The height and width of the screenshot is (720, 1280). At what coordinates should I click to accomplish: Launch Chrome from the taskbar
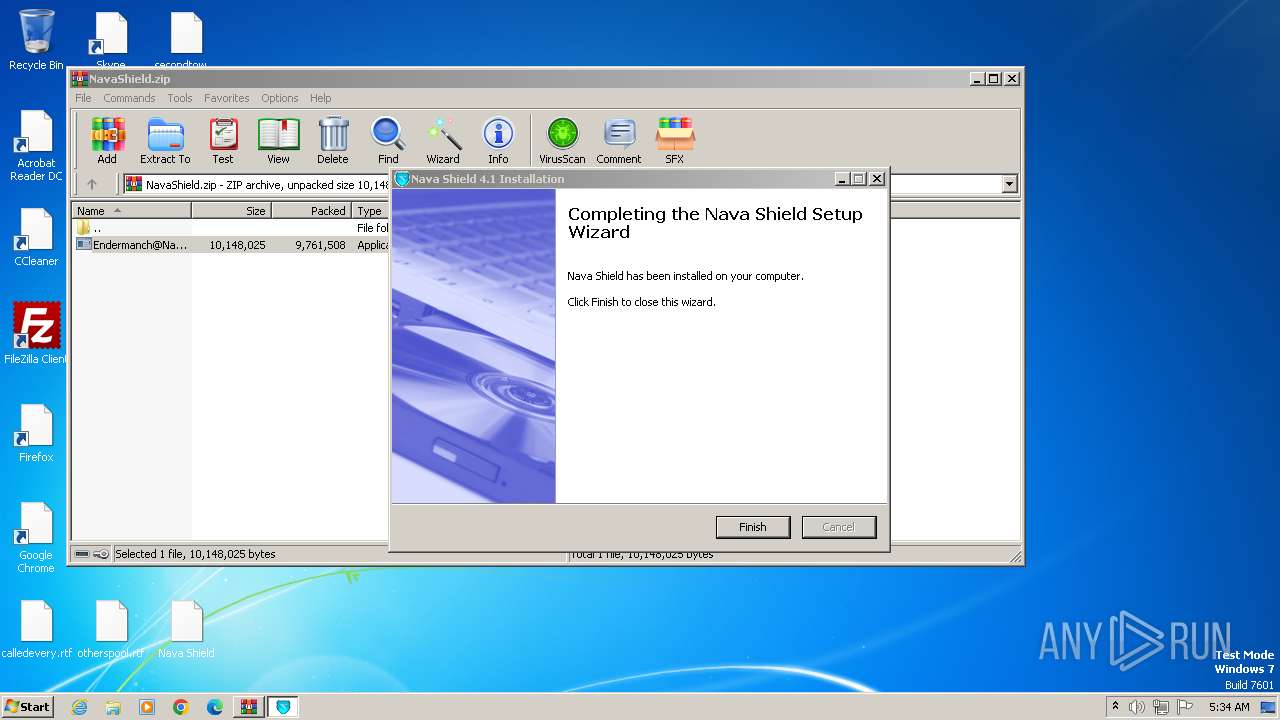181,707
